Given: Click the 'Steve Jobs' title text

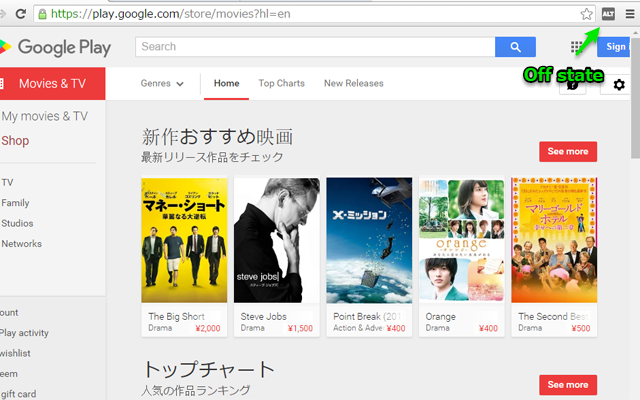Looking at the screenshot, I should pos(264,316).
